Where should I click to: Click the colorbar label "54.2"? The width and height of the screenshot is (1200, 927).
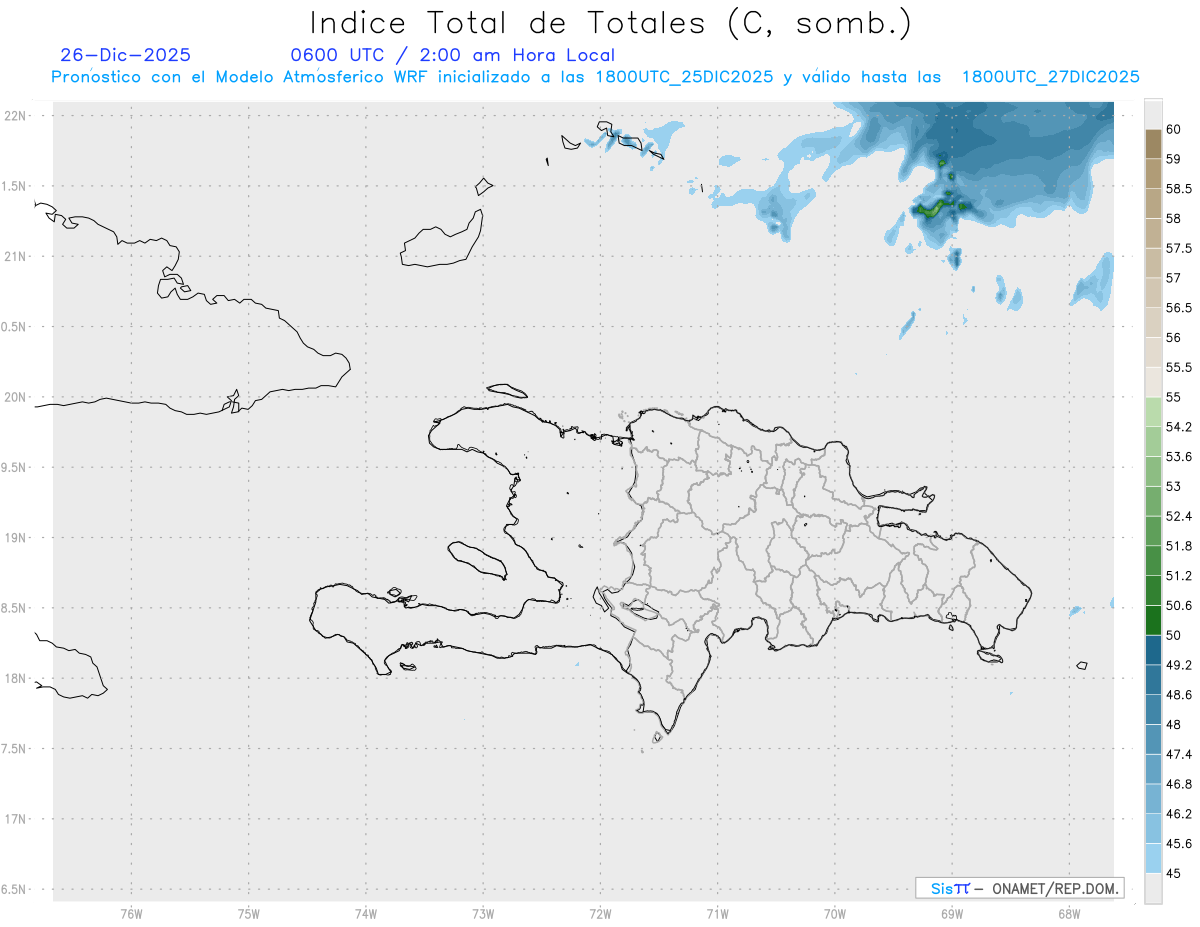(x=1179, y=427)
